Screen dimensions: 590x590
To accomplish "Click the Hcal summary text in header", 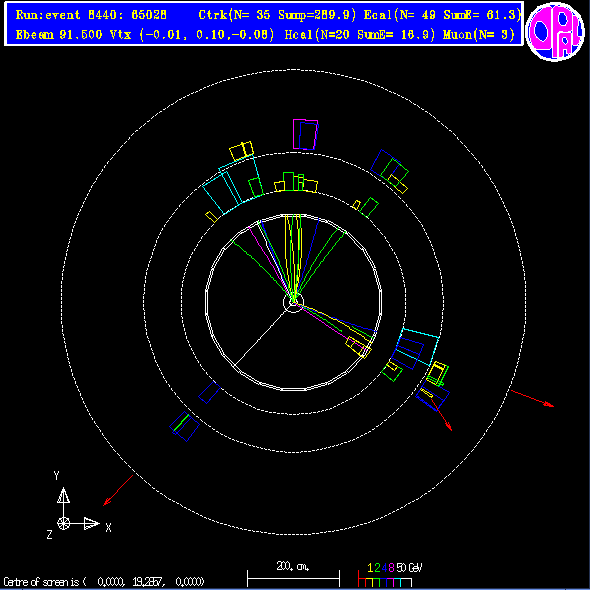I will point(360,35).
